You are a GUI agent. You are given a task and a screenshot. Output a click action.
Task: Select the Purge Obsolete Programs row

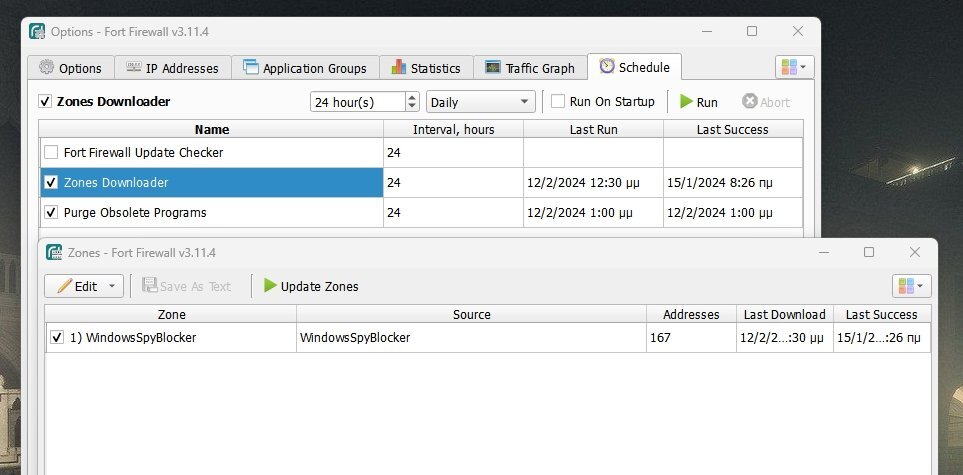(x=421, y=213)
